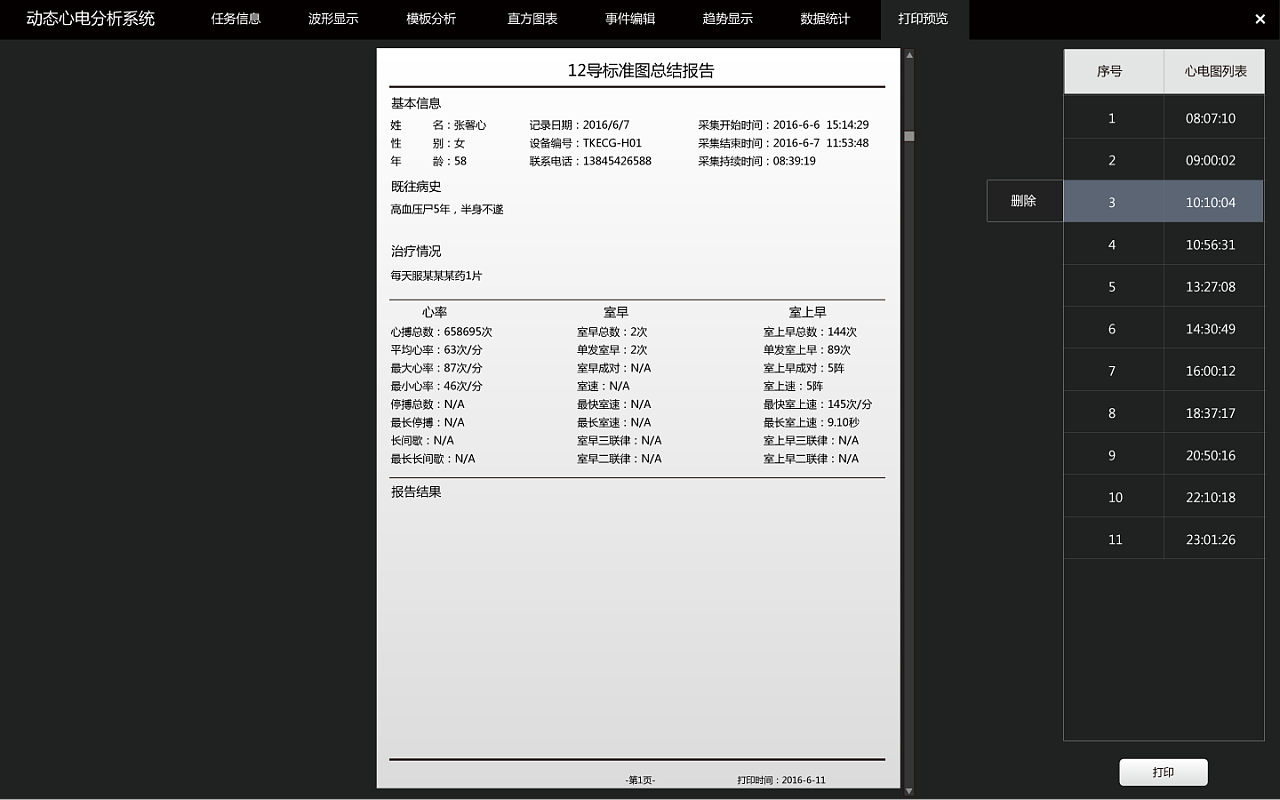Open the 趋势显示 tab
The image size is (1280, 800).
[x=727, y=19]
